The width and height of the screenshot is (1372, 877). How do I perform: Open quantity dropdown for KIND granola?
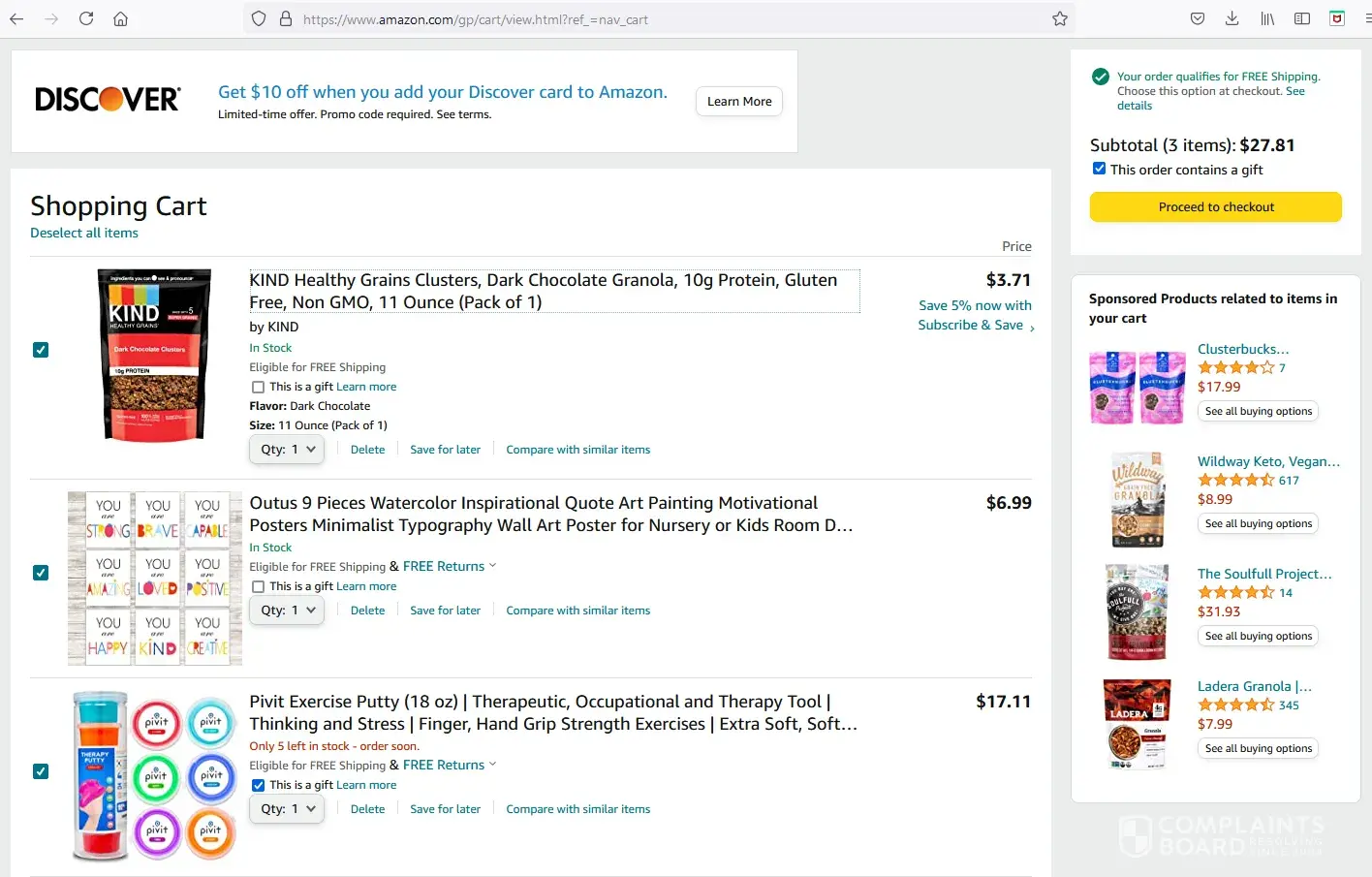(287, 450)
